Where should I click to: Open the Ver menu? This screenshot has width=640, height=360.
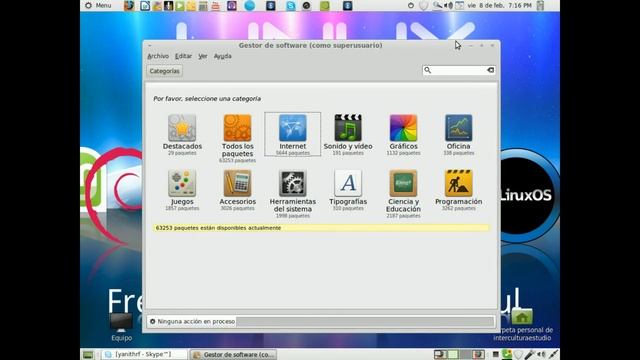click(x=203, y=56)
